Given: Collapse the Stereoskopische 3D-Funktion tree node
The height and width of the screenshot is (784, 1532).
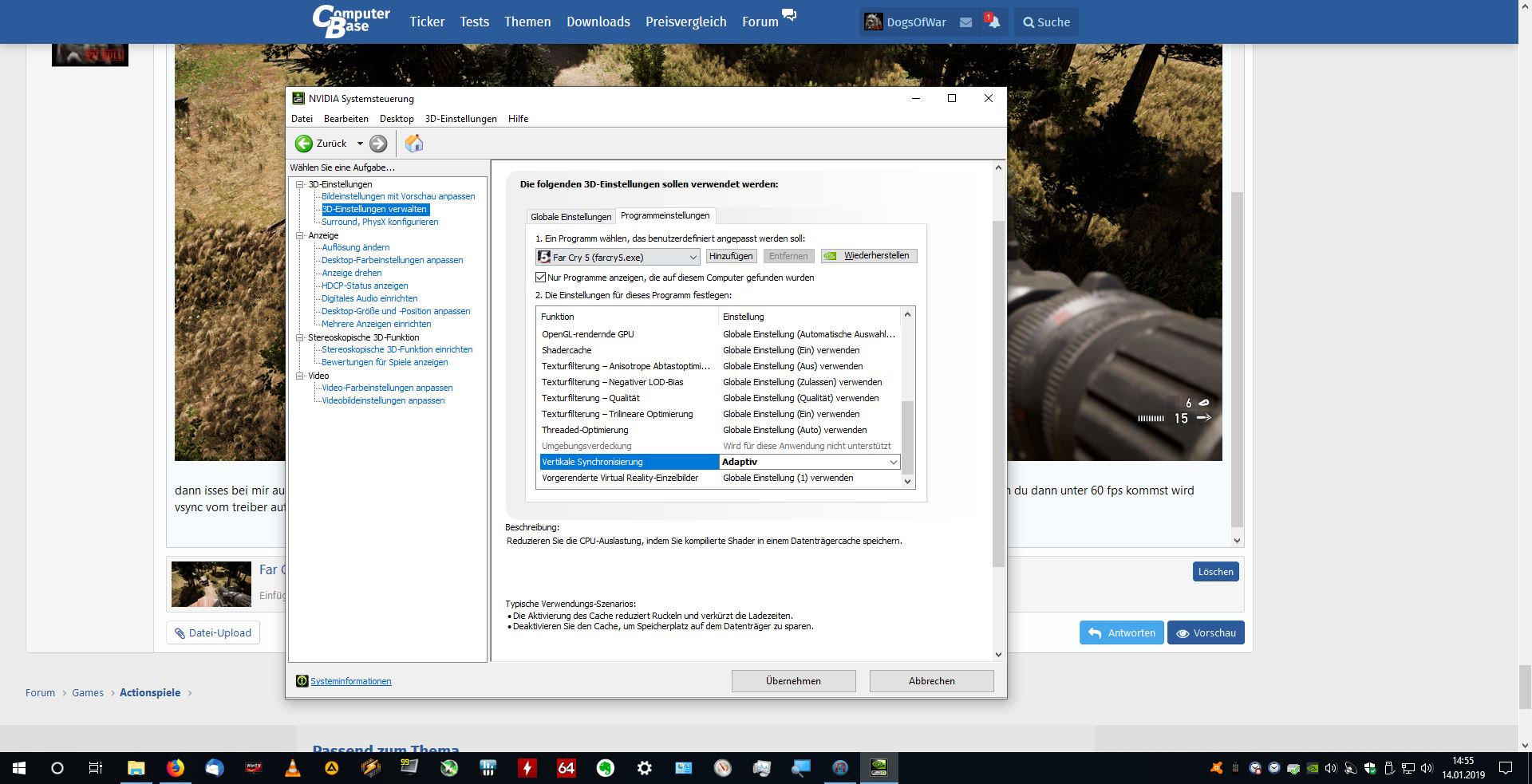Looking at the screenshot, I should coord(300,337).
